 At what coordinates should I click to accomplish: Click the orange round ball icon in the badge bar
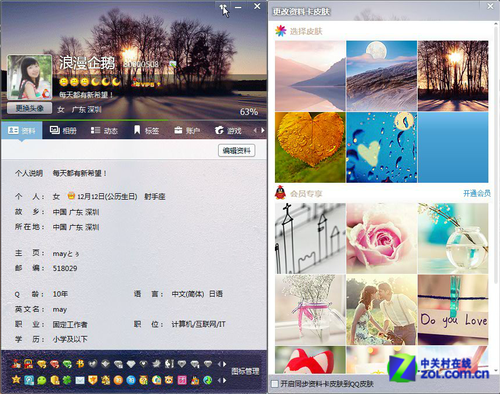point(118,380)
